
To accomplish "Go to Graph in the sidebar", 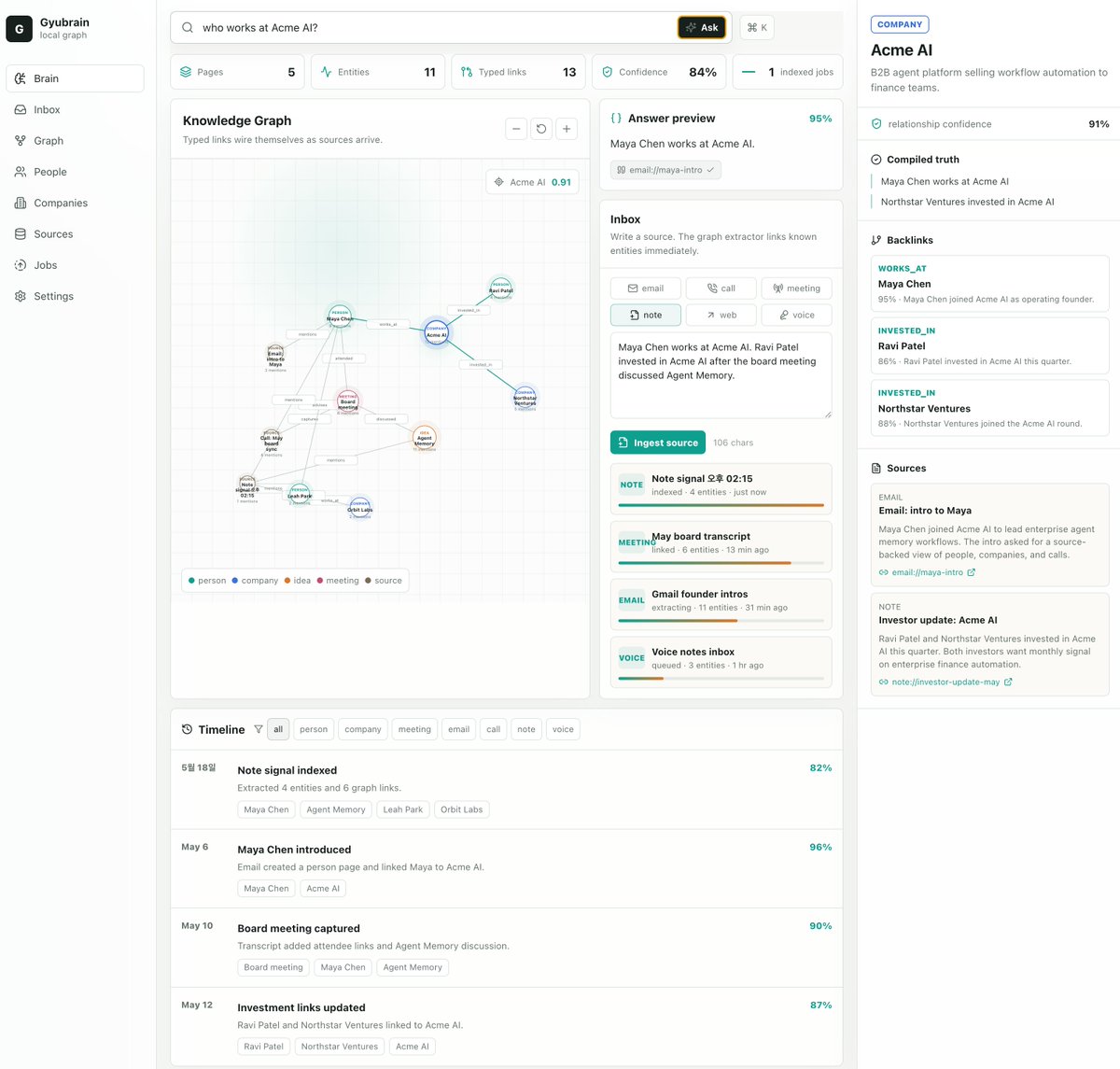I will [x=75, y=141].
